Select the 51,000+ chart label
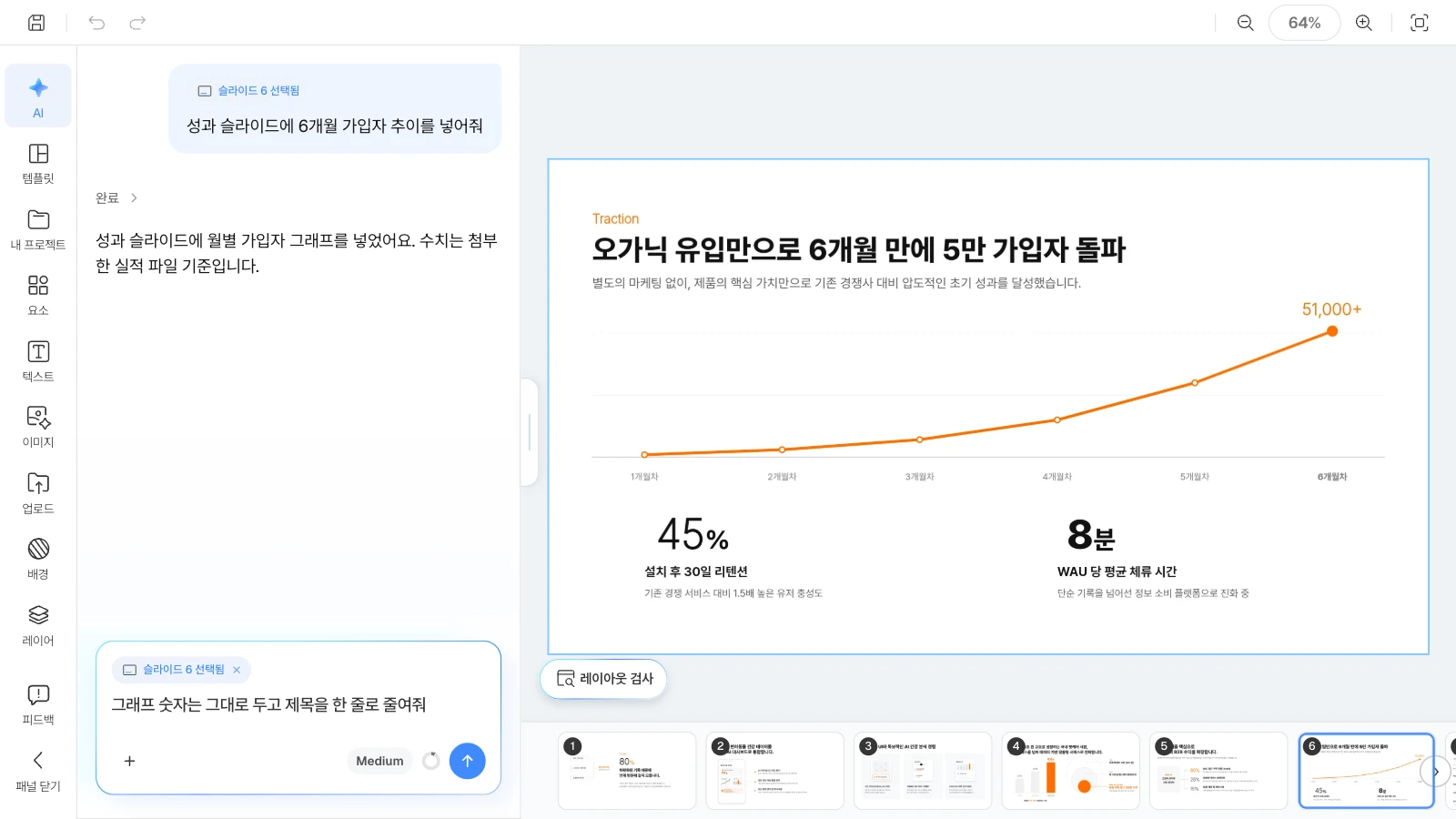1456x819 pixels. pyautogui.click(x=1331, y=309)
